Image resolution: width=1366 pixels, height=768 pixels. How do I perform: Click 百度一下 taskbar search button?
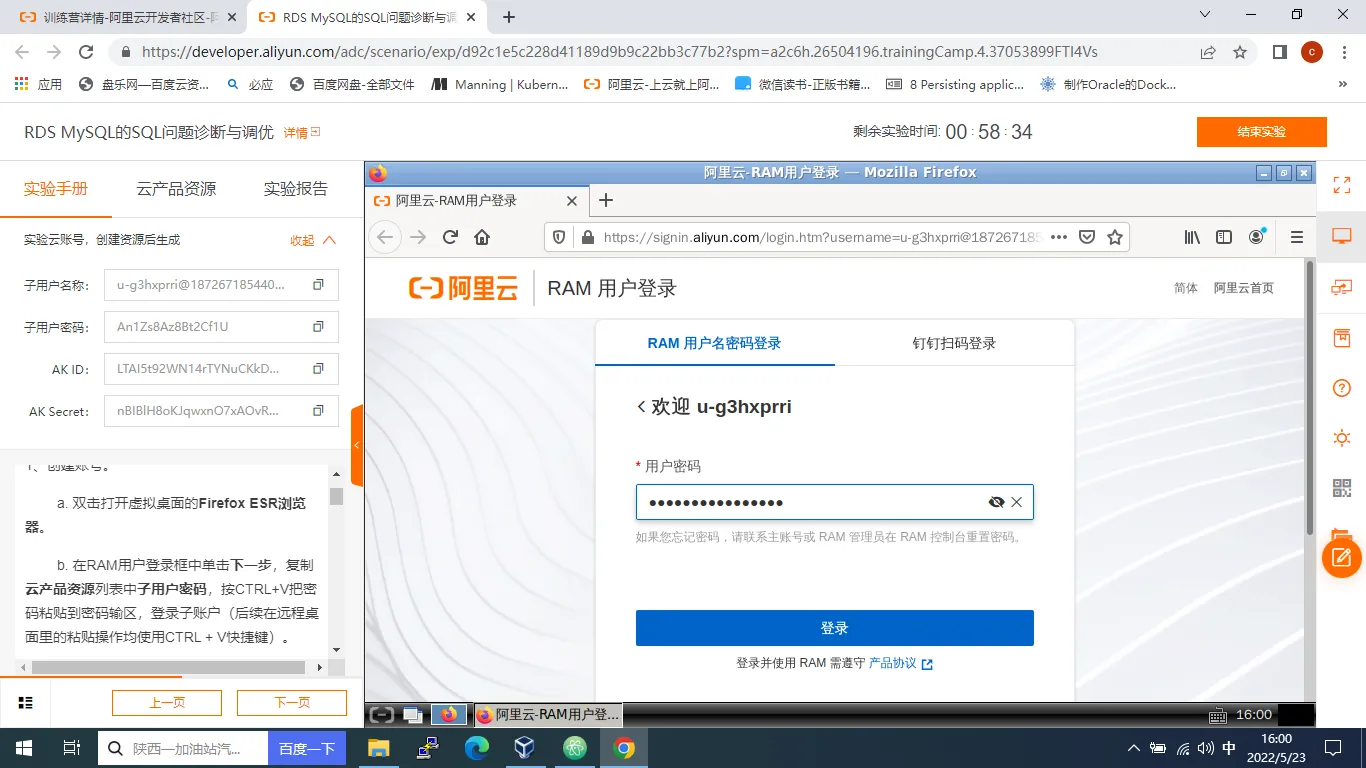307,749
